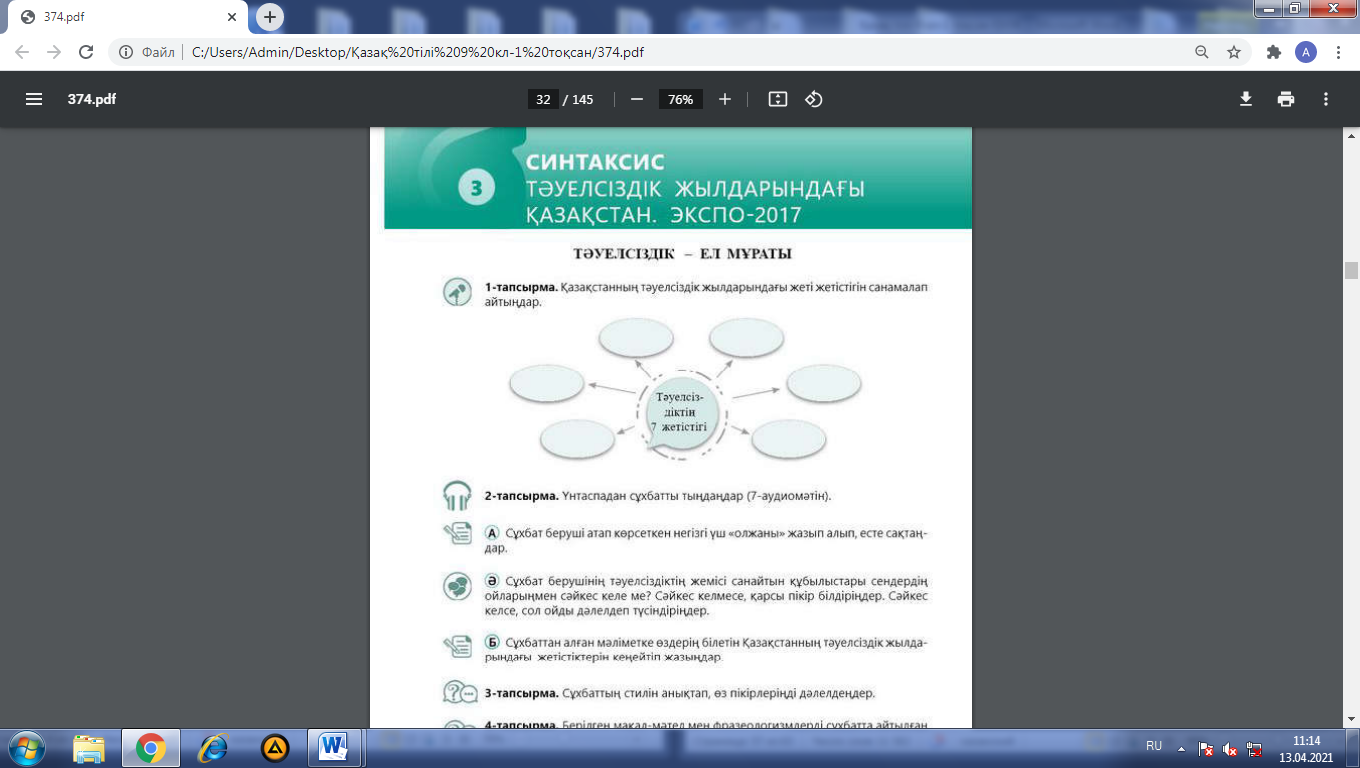Click the RU language indicator
The width and height of the screenshot is (1360, 768).
click(x=1154, y=747)
